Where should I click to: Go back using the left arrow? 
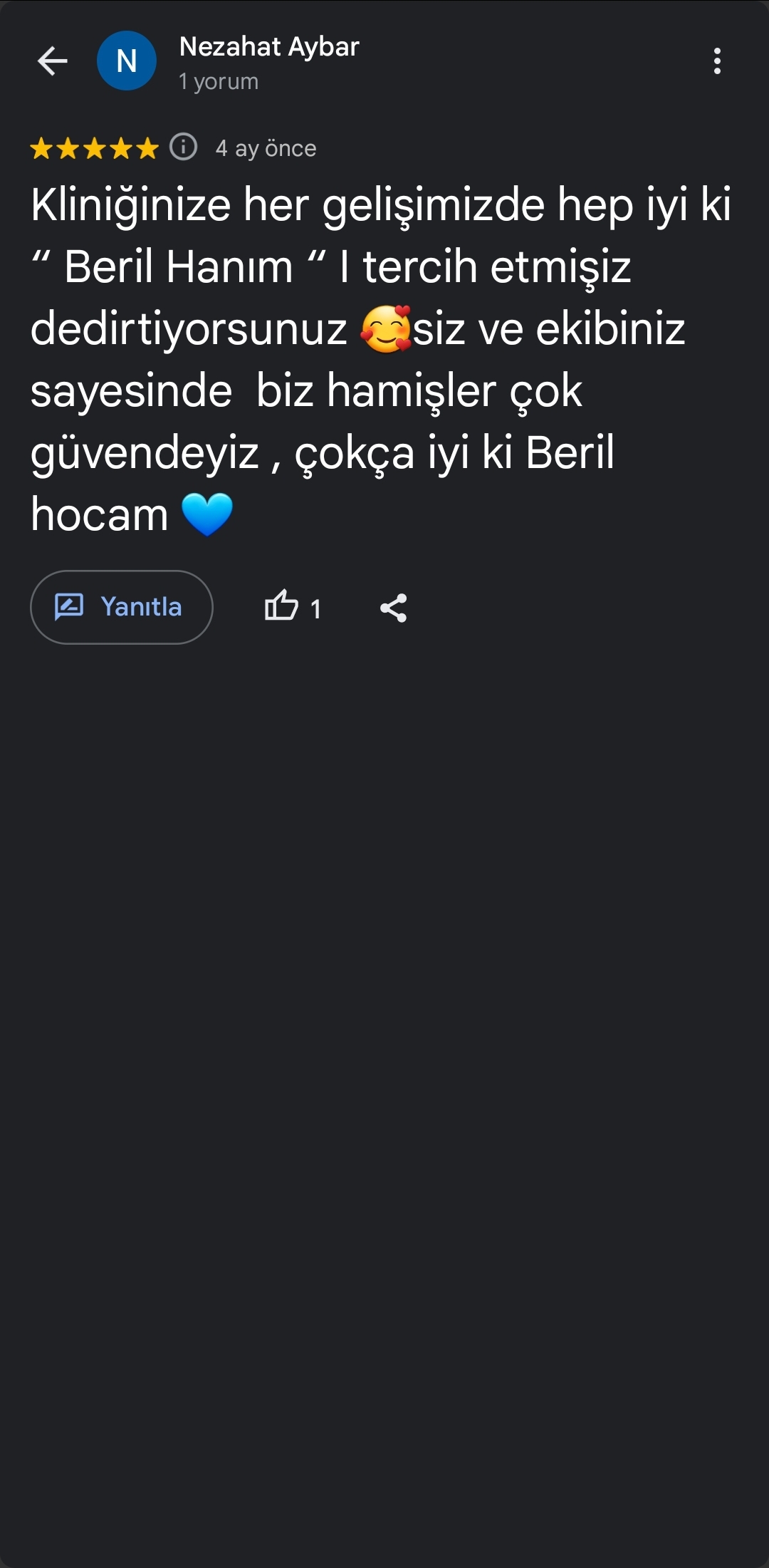[x=52, y=61]
